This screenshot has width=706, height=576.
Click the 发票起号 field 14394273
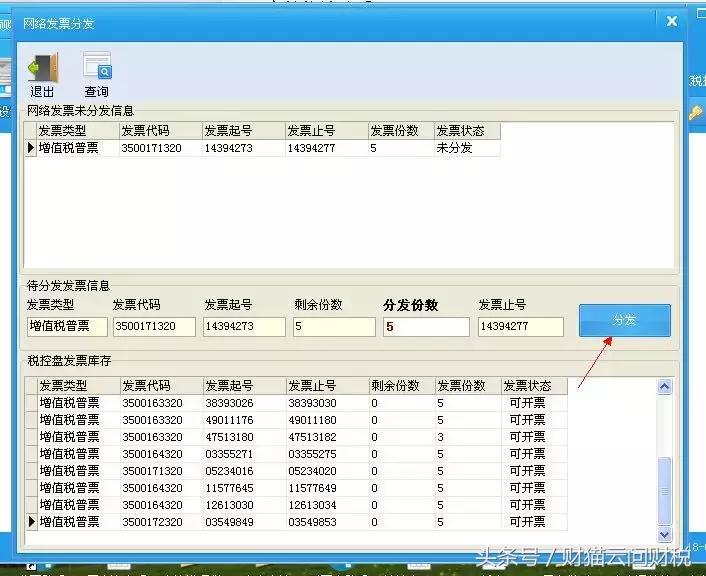point(244,327)
